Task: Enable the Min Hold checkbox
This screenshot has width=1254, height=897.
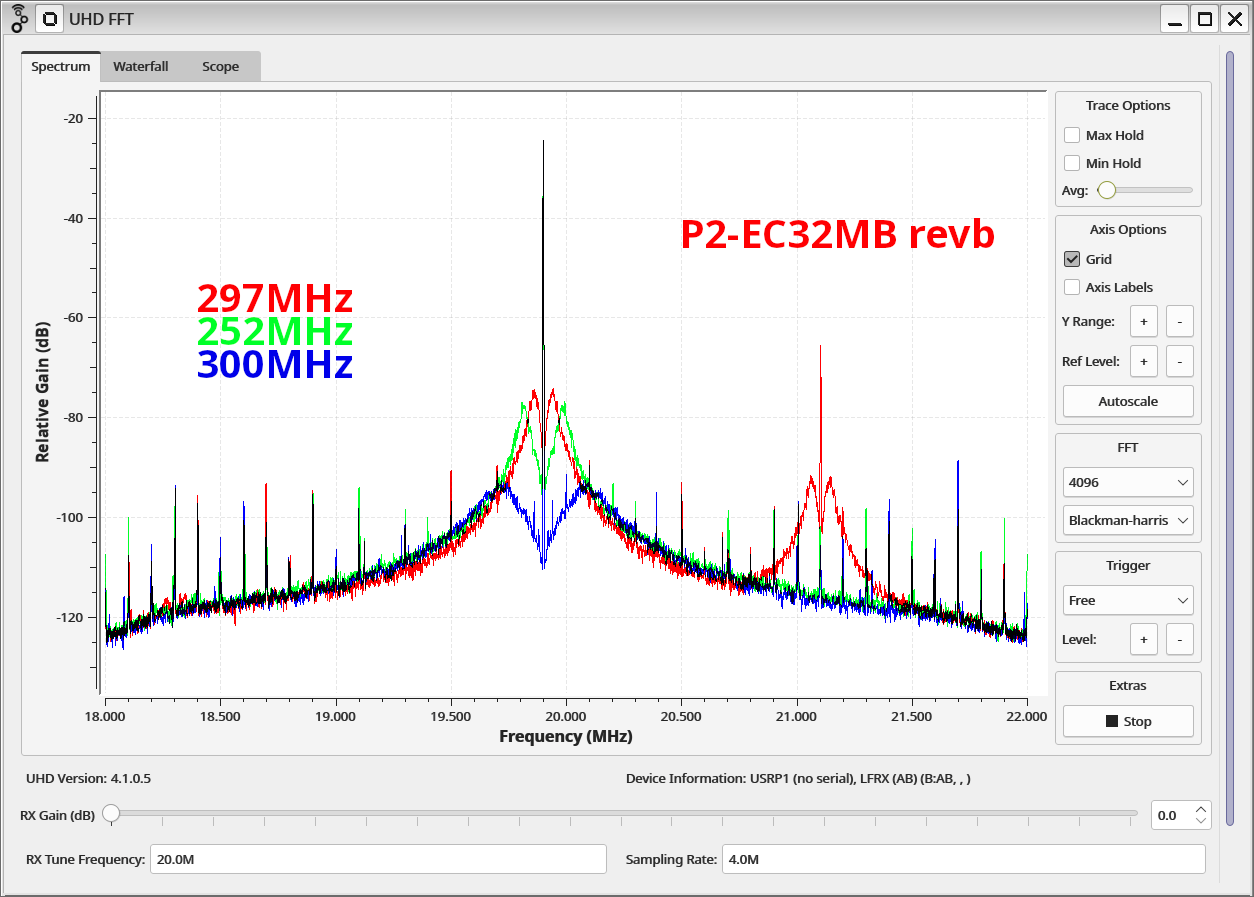Action: [x=1072, y=163]
